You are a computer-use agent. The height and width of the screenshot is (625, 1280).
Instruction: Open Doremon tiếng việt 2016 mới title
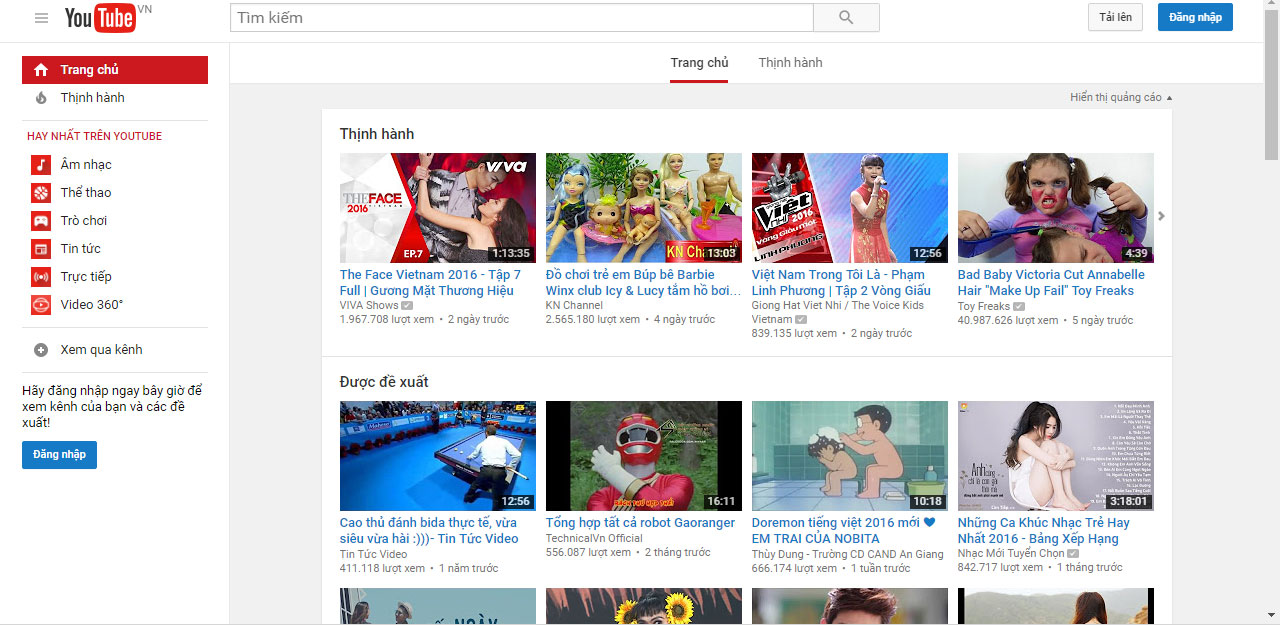843,531
